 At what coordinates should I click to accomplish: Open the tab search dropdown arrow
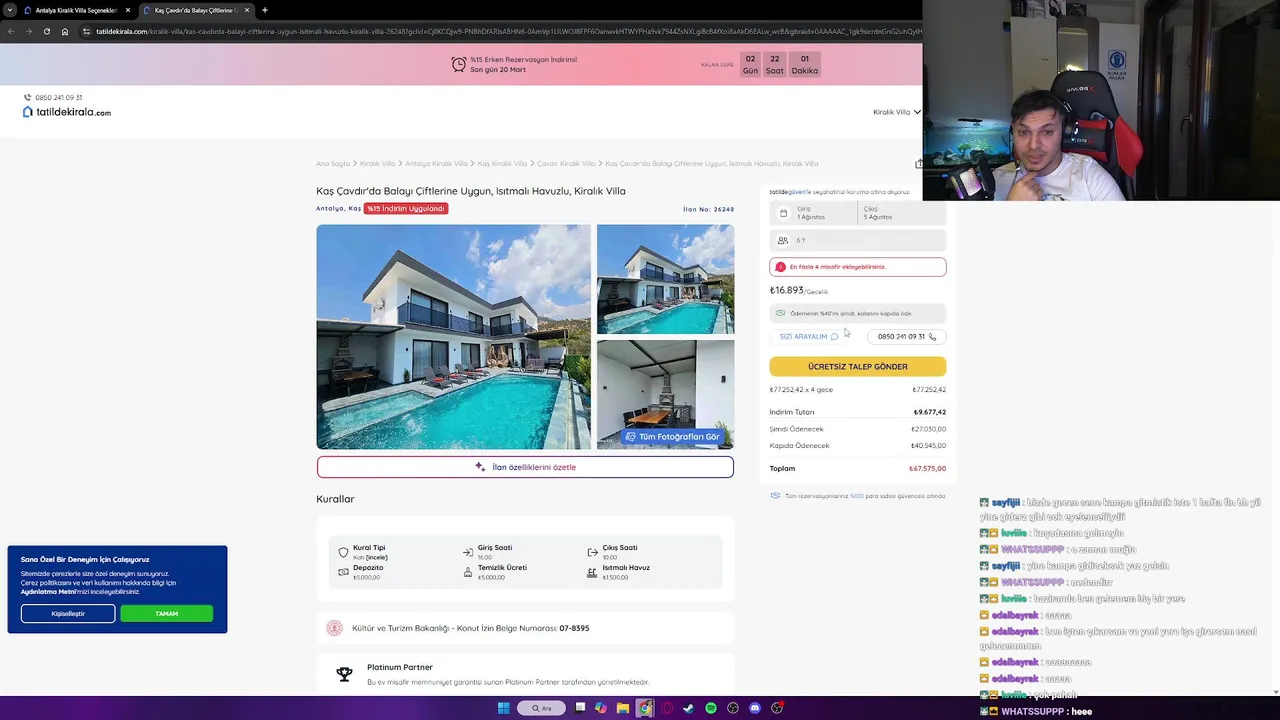click(10, 10)
